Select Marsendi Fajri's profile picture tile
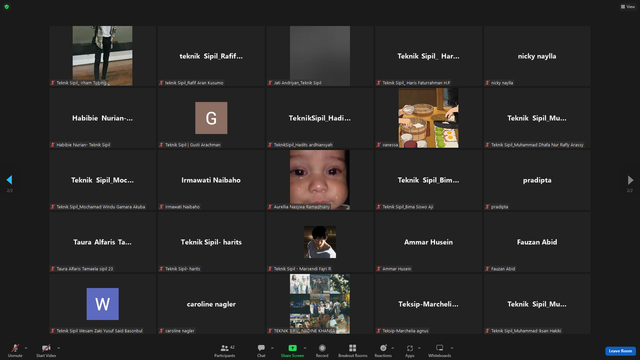This screenshot has width=640, height=360. (x=320, y=242)
